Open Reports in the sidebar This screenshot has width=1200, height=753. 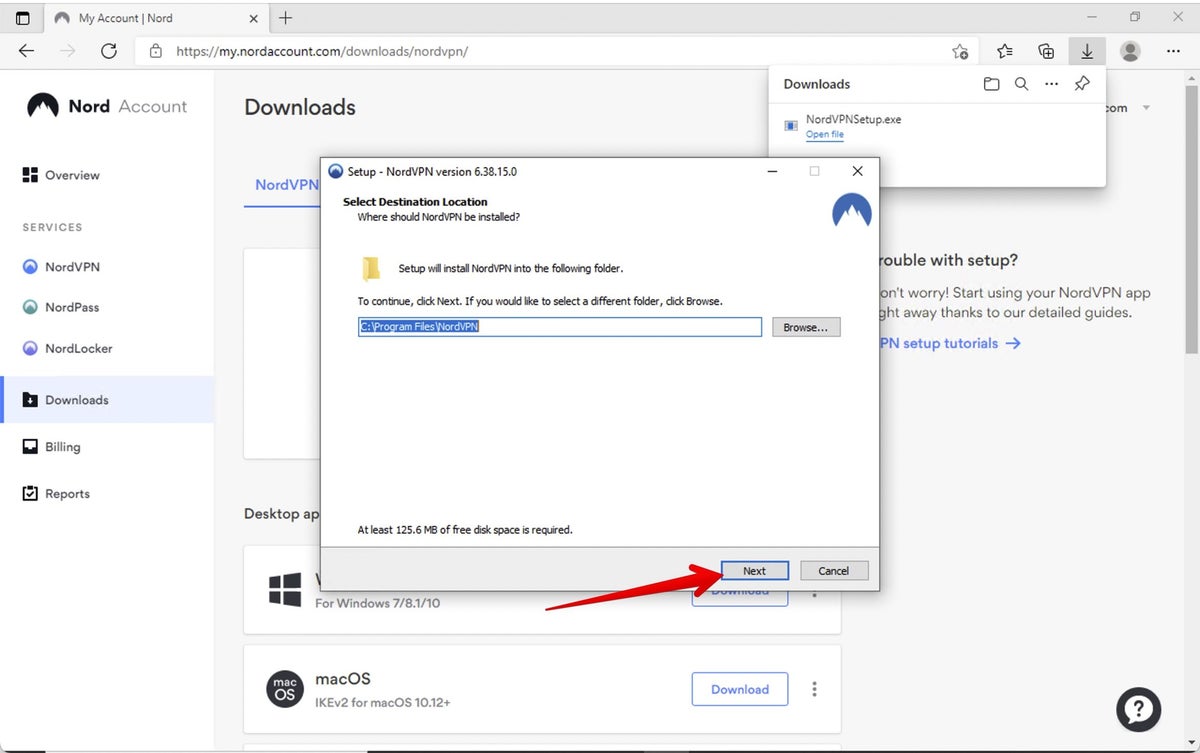click(x=56, y=494)
